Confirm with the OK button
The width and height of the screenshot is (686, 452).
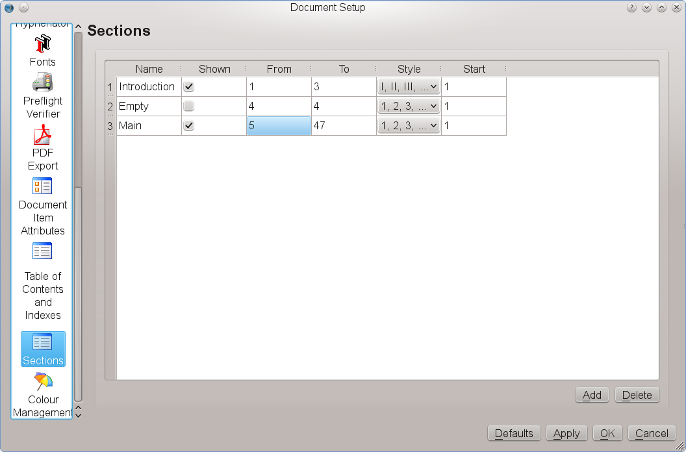[607, 433]
